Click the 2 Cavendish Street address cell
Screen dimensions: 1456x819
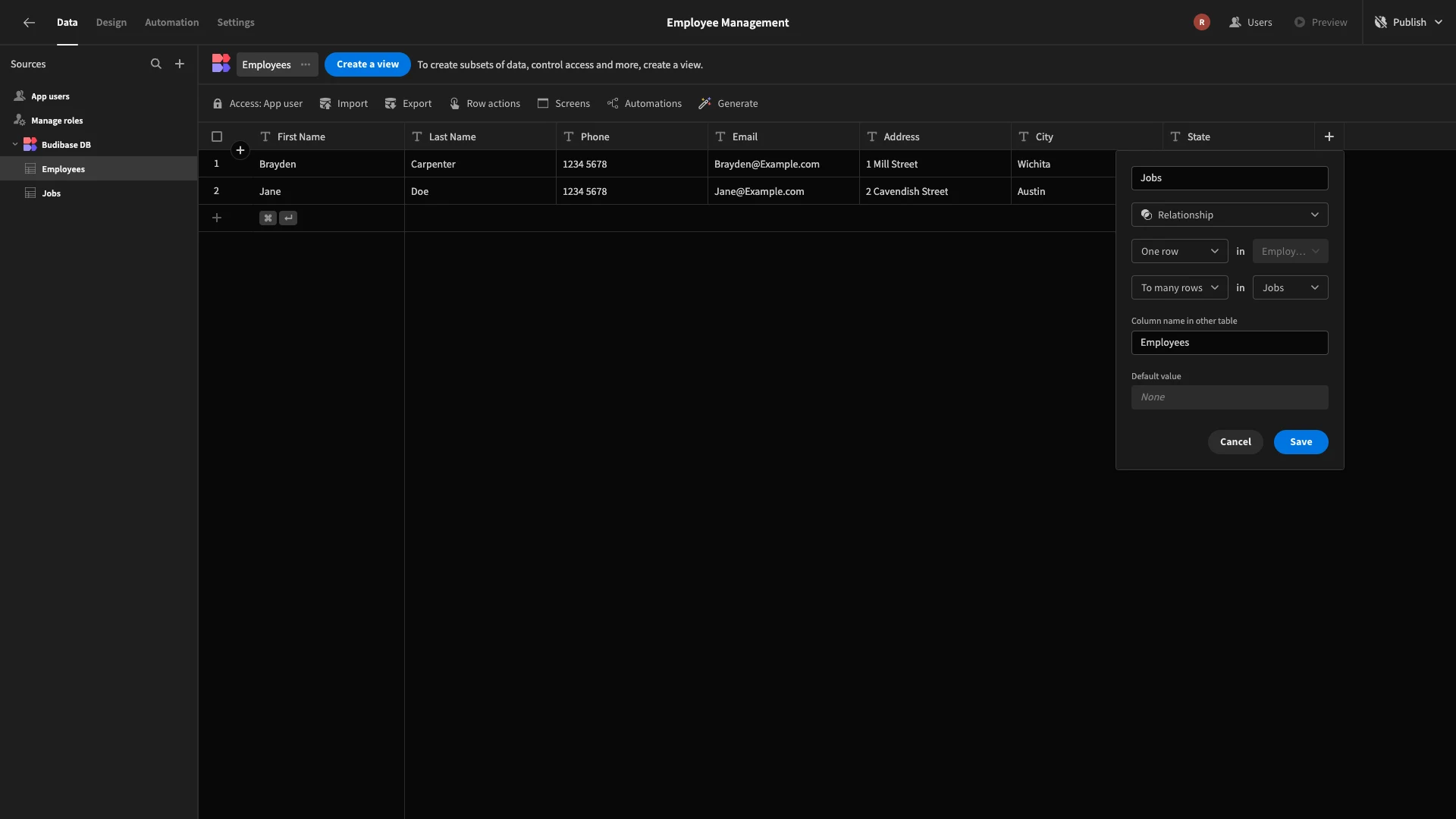[x=935, y=191]
